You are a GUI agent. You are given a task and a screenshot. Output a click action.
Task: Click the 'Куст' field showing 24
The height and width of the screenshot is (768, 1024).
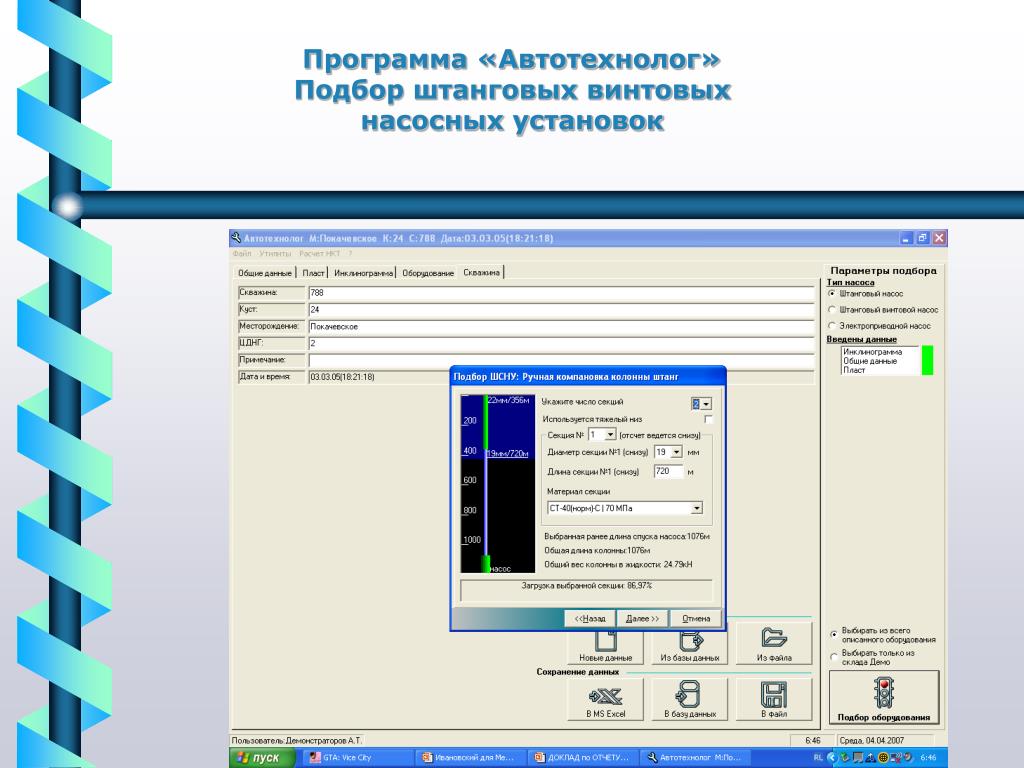[561, 310]
